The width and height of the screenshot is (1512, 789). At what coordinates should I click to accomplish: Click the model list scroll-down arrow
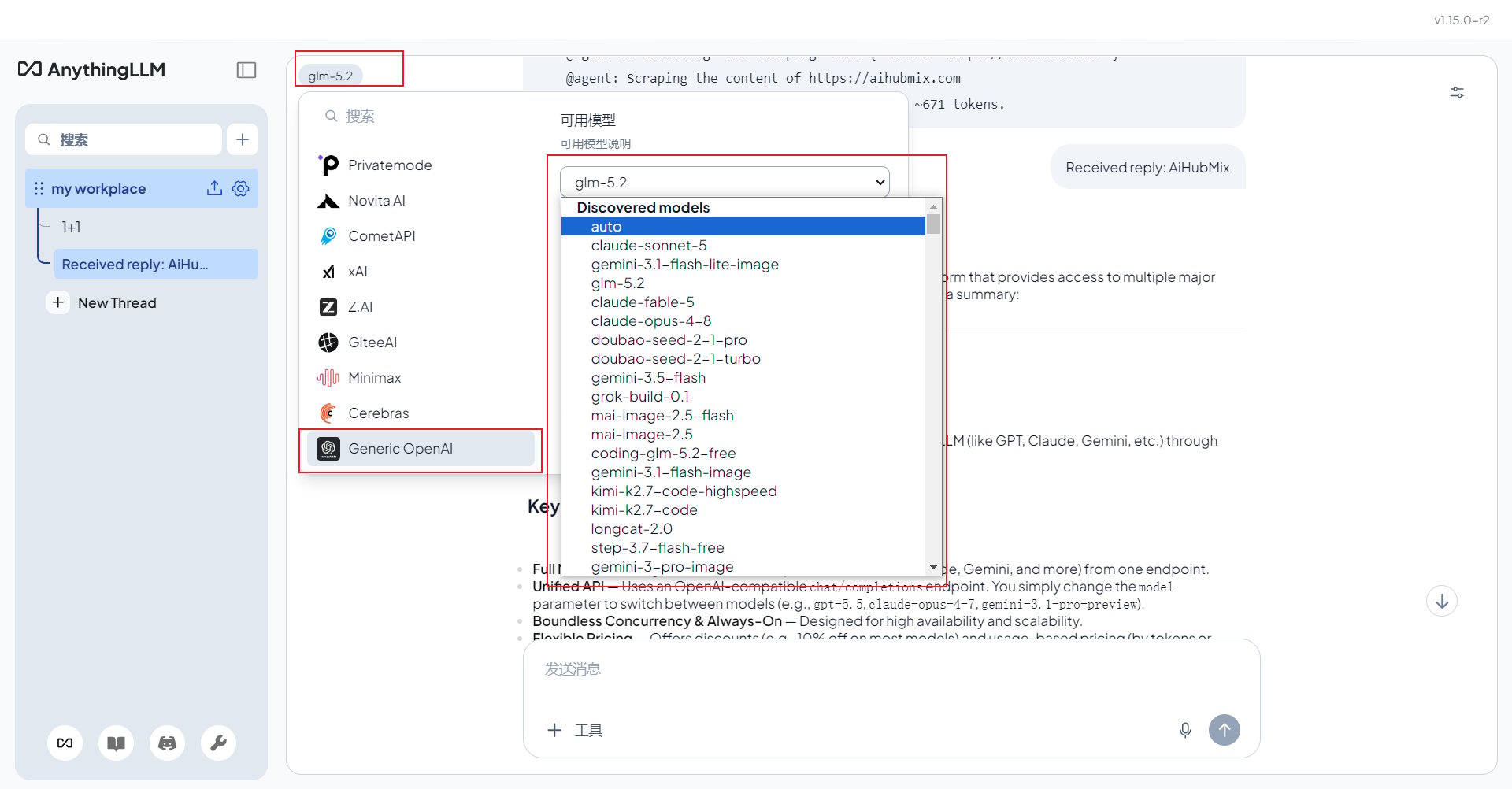pos(933,568)
